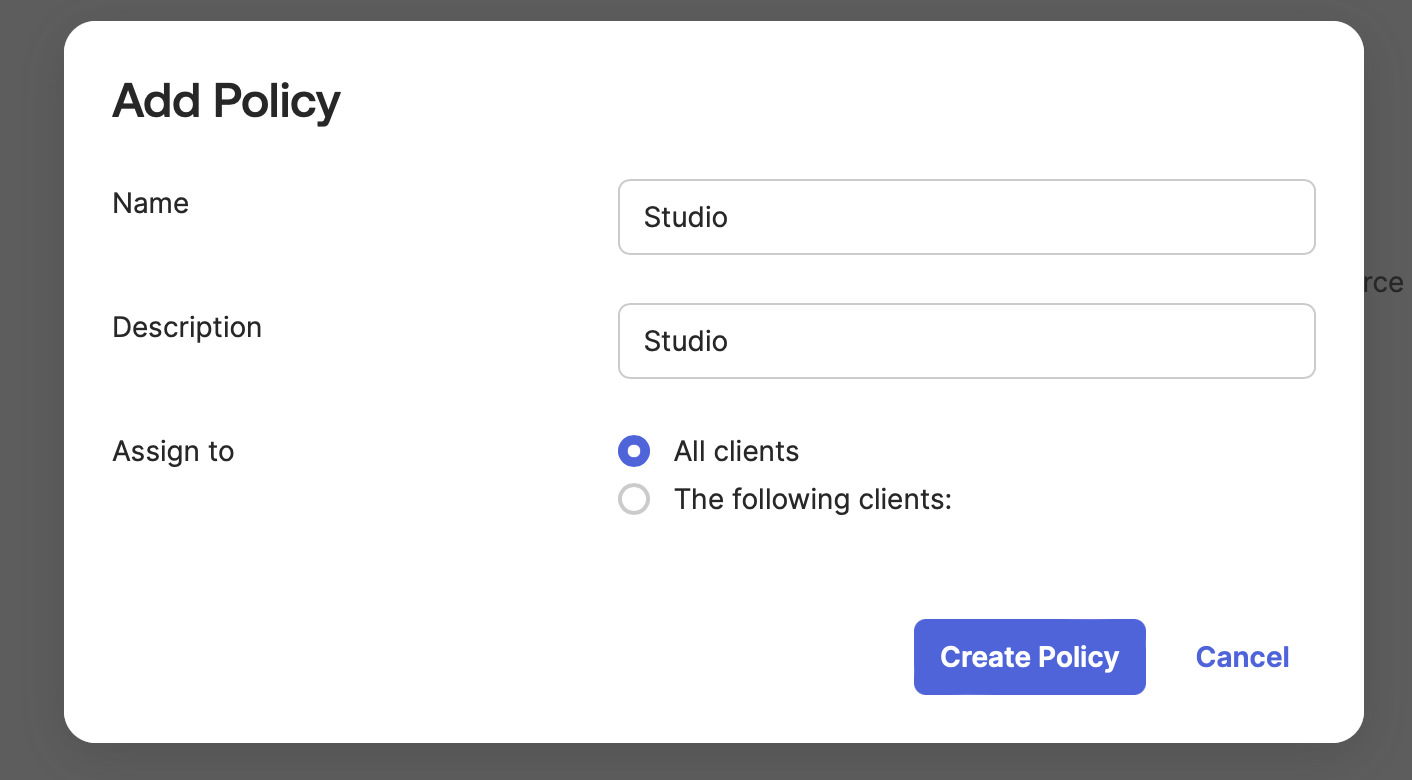
Task: Click inside the Name field
Action: [x=966, y=217]
